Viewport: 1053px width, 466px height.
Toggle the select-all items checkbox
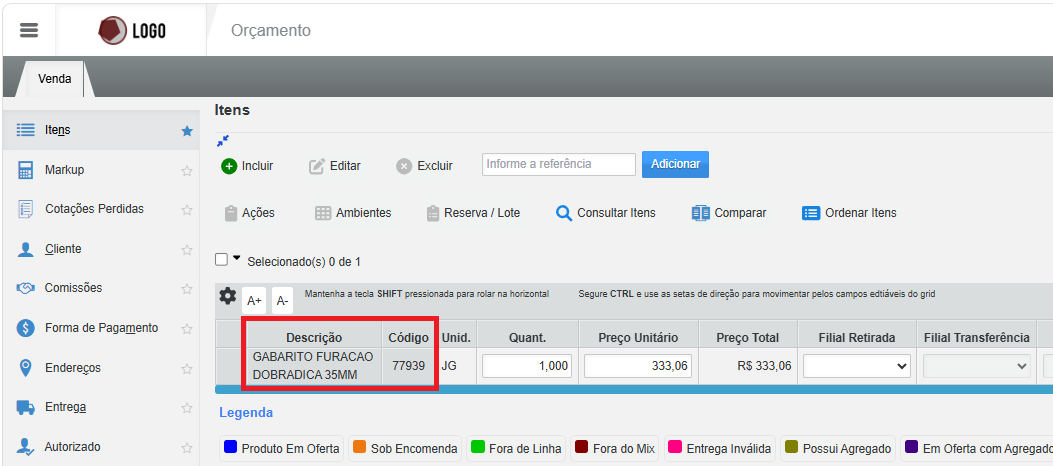coord(222,260)
